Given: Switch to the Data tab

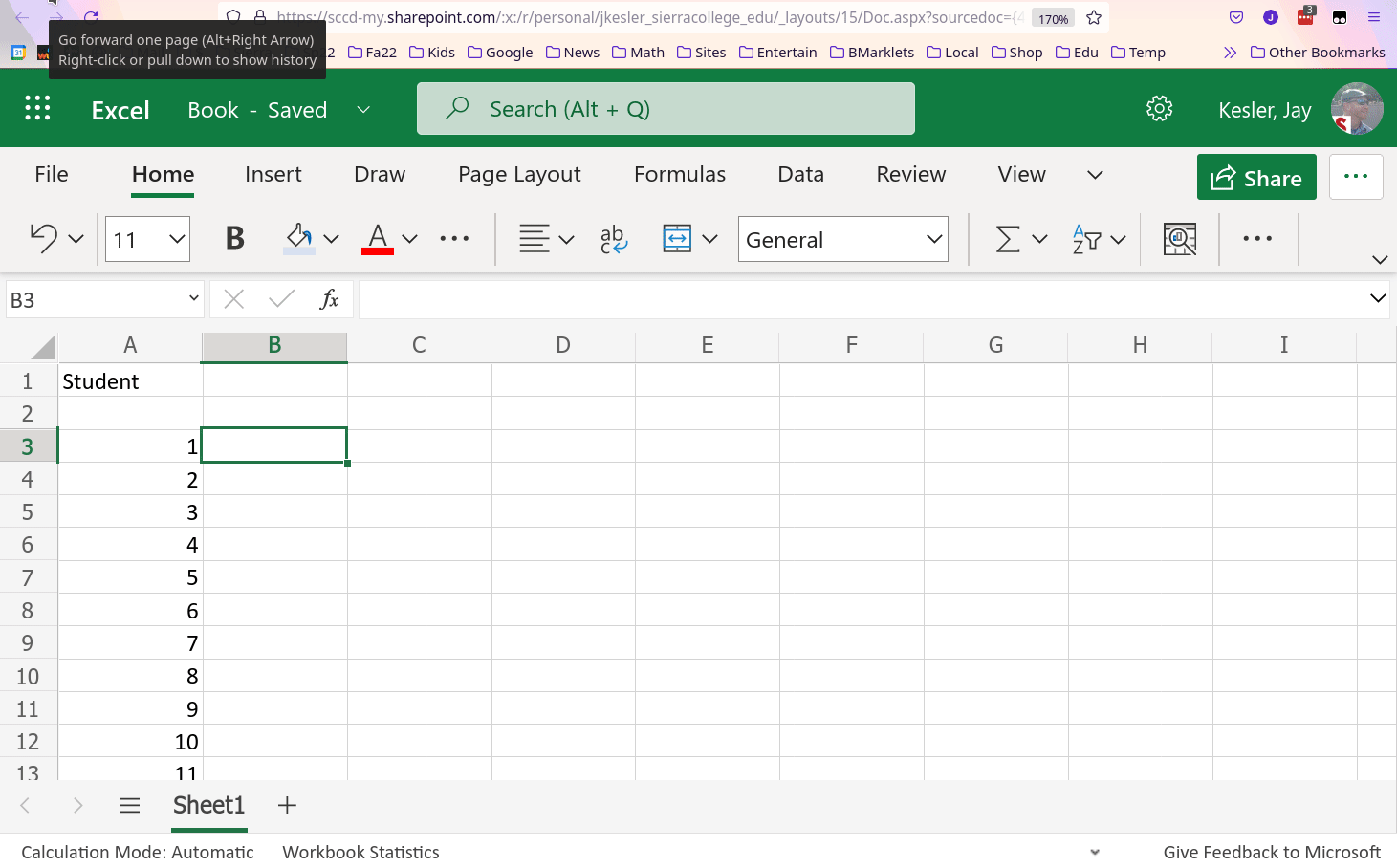Looking at the screenshot, I should (x=800, y=174).
